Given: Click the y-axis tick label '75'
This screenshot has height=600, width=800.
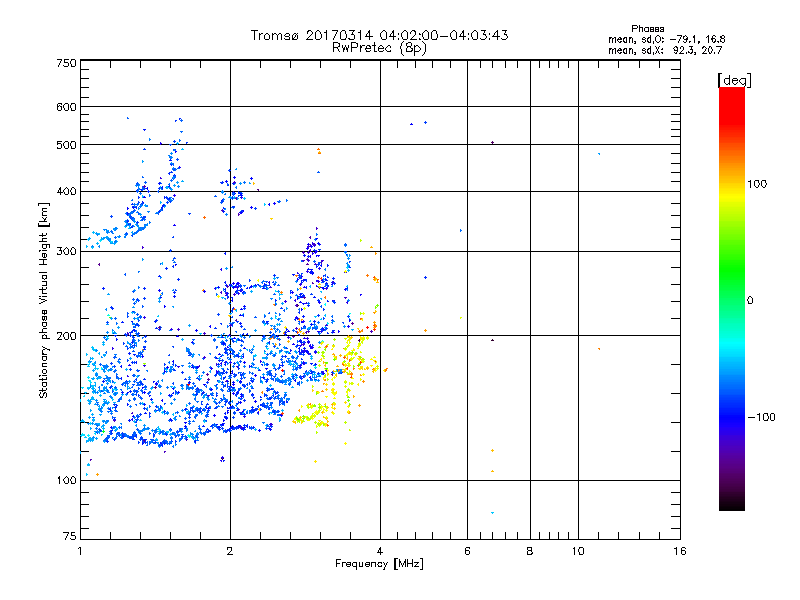Looking at the screenshot, I should pos(70,536).
